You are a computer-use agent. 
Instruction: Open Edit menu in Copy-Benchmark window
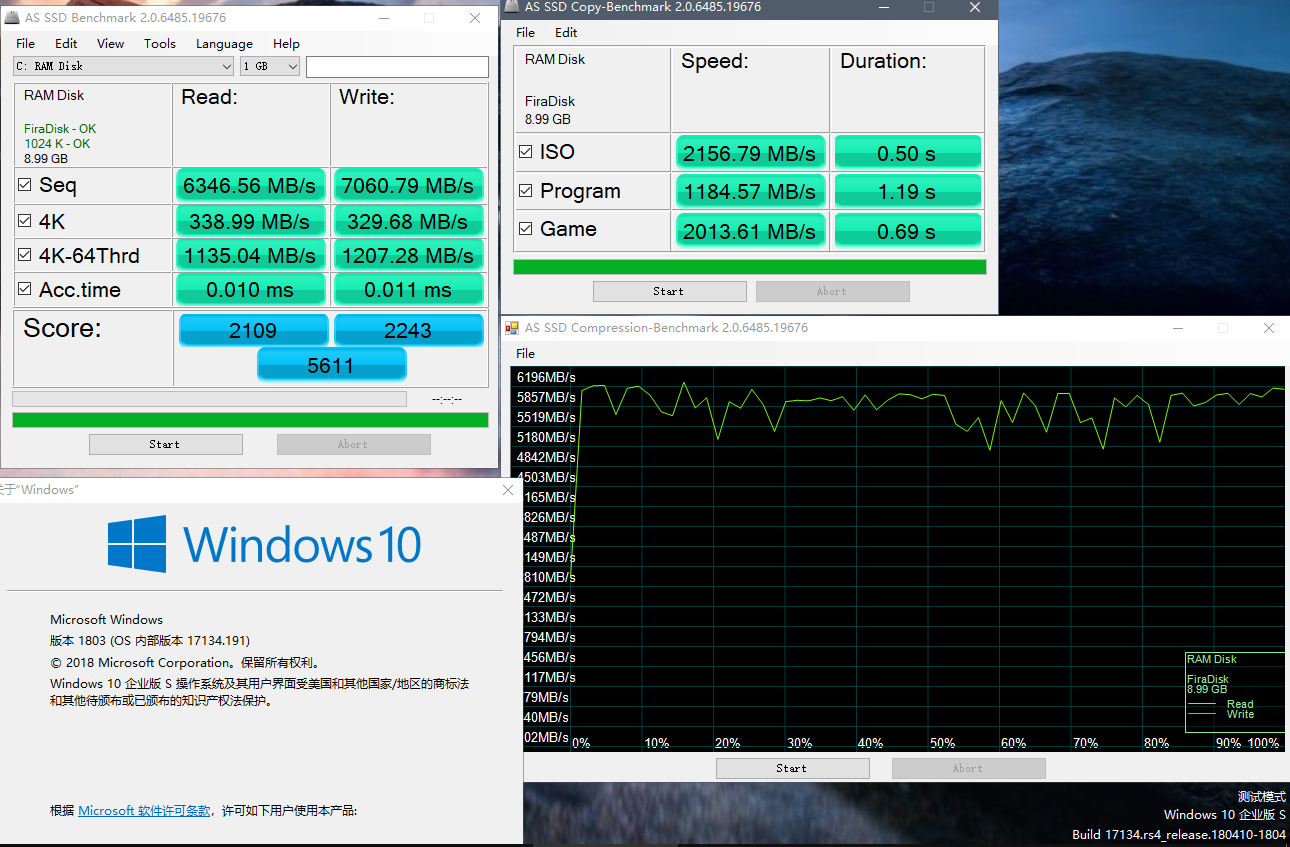coord(566,33)
